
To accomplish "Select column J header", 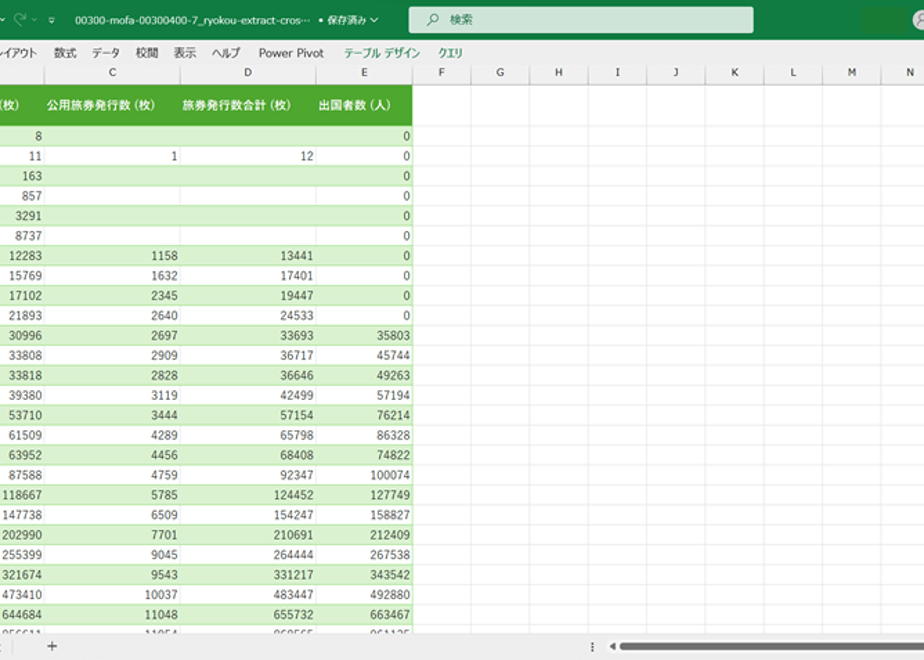I will point(675,72).
